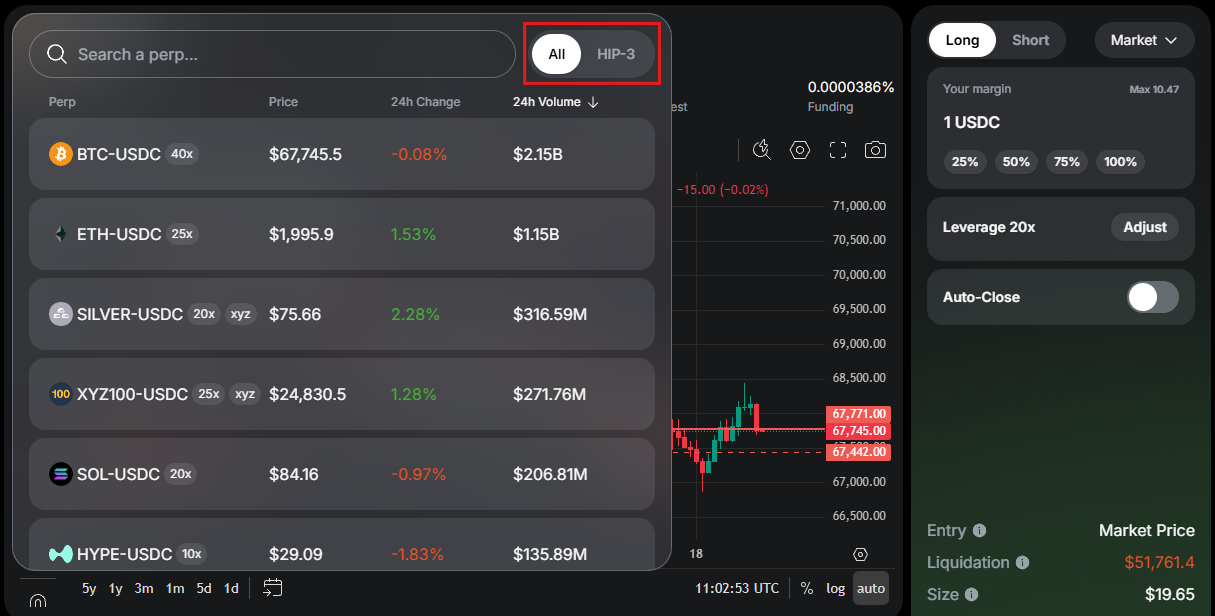Click the Liquidation info icon
Screen dimensions: 1215x616
pyautogui.click(x=1021, y=563)
